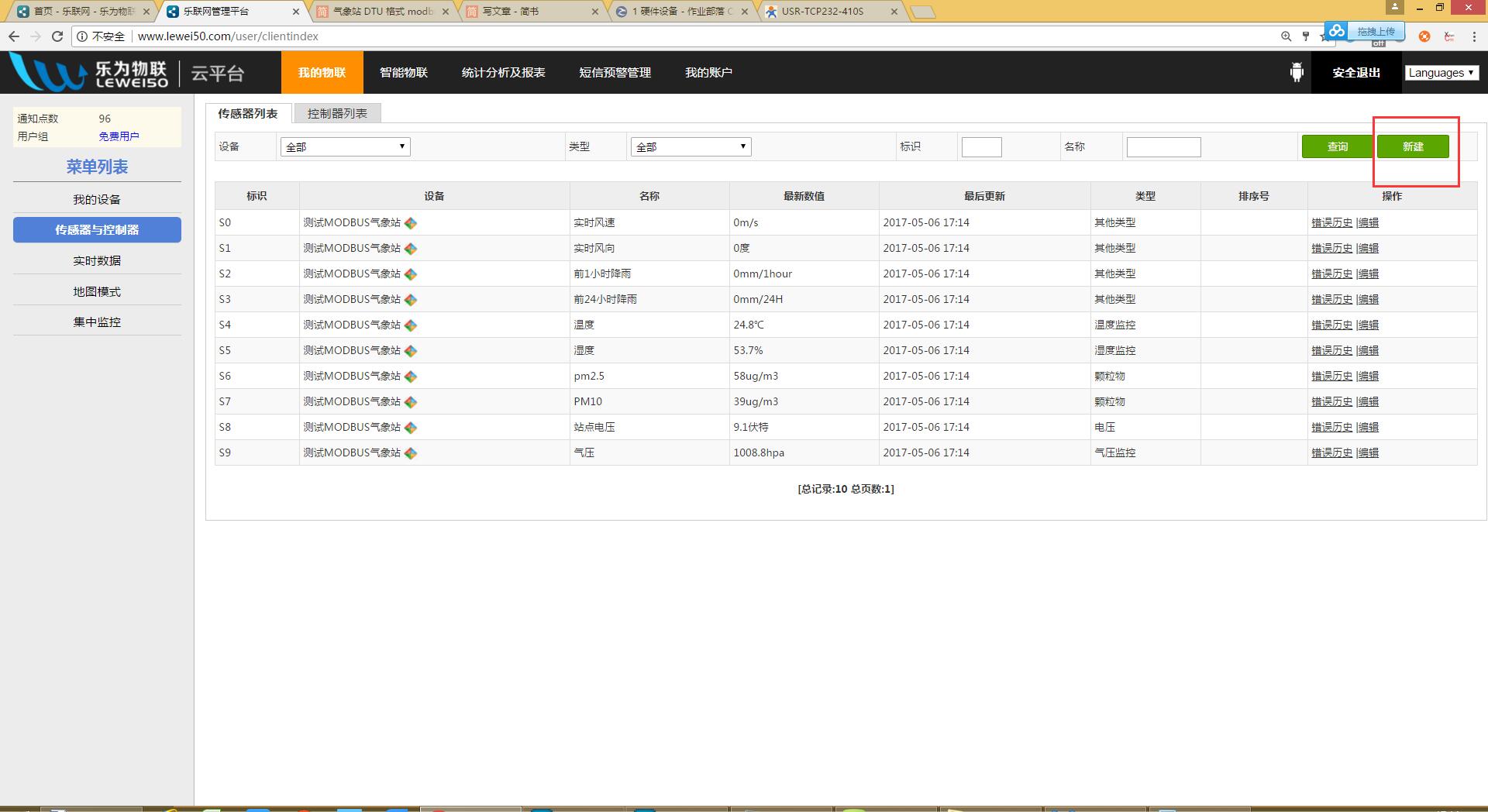Click the device icon in row S8
Viewport: 1488px width, 812px height.
tap(411, 428)
